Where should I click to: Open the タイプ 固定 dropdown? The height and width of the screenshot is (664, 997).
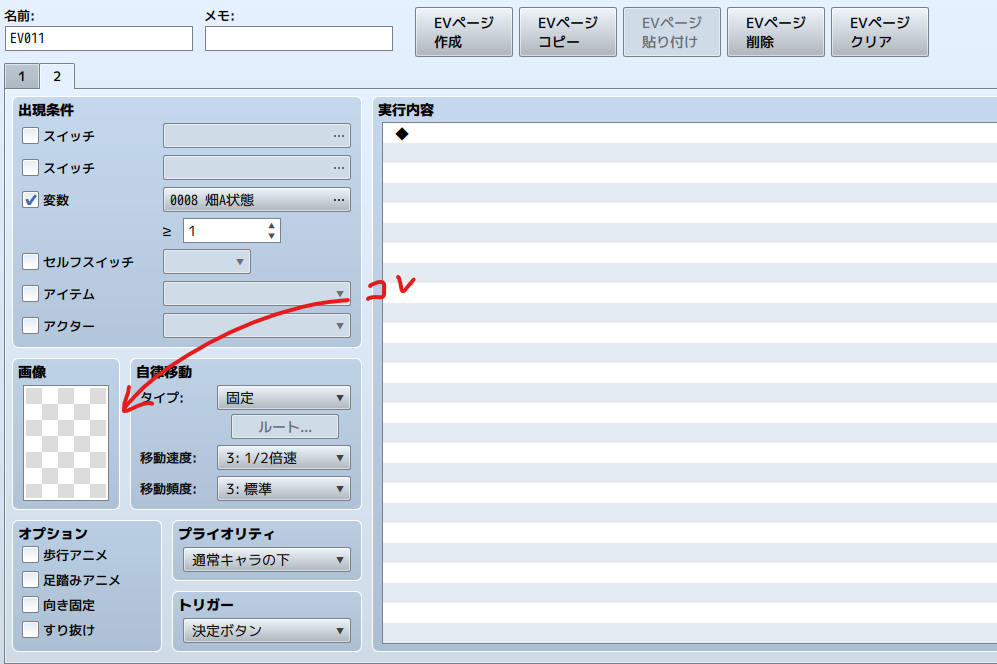click(284, 398)
